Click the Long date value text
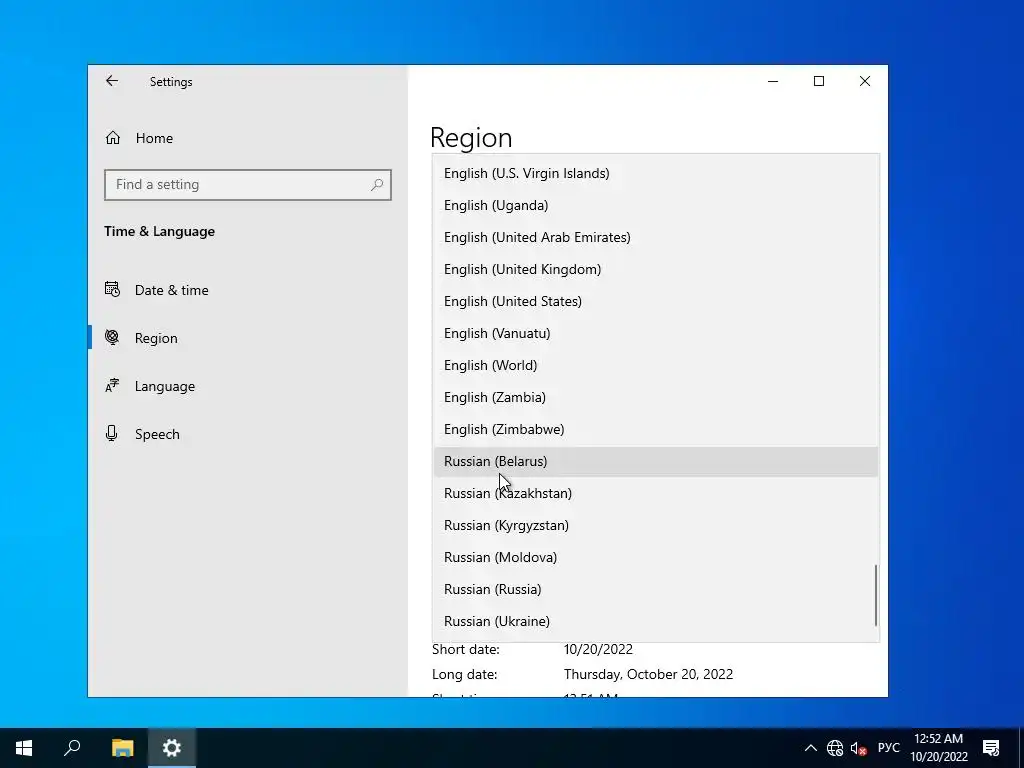This screenshot has height=768, width=1024. 648,674
